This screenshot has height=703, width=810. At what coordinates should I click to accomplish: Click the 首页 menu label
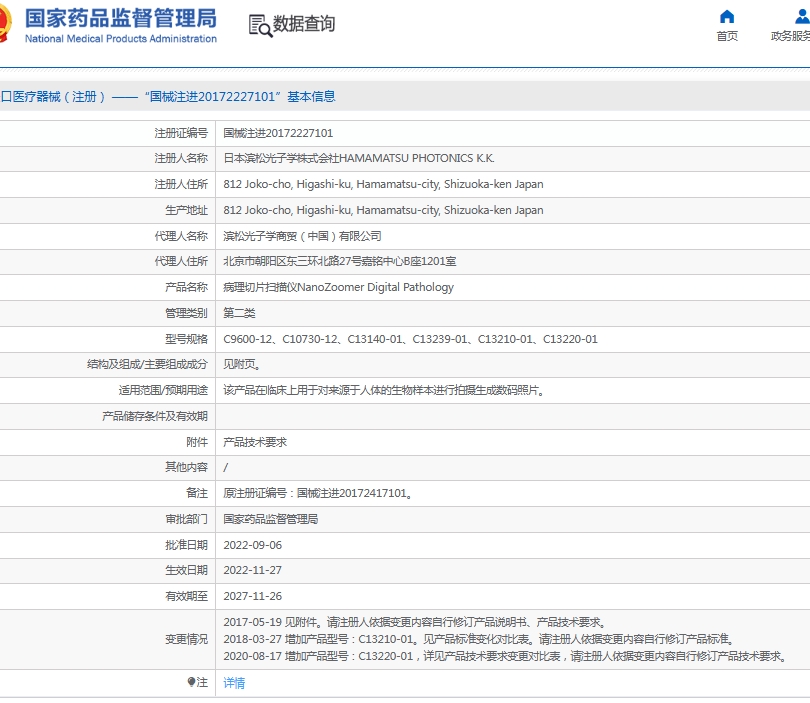tap(727, 36)
